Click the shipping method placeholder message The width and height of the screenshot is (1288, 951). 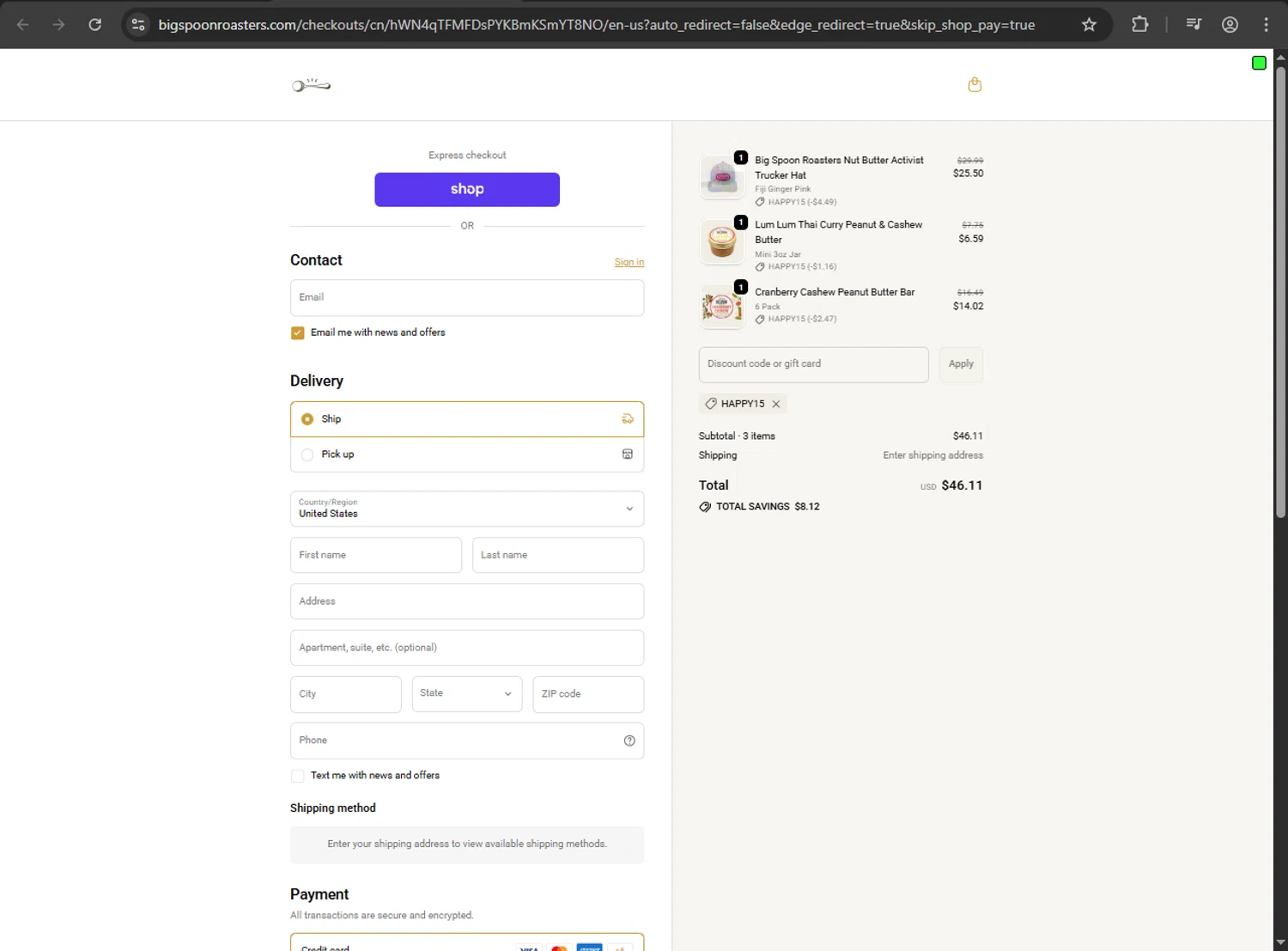pyautogui.click(x=467, y=844)
